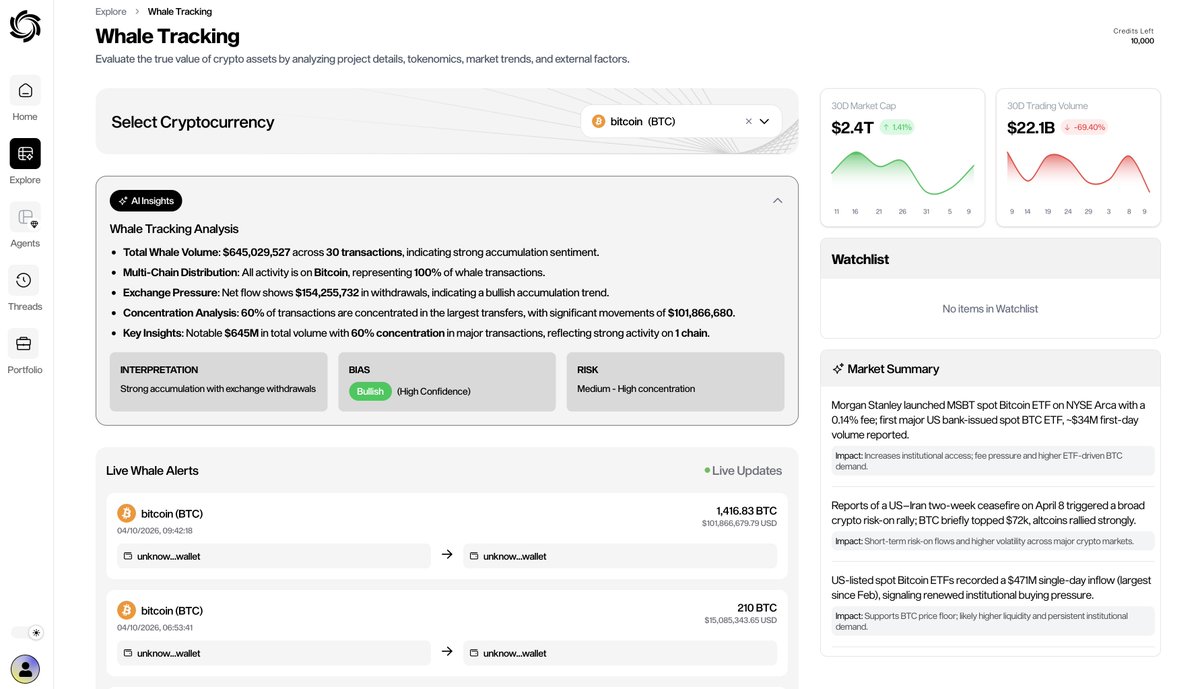
Task: Open the $471M ETF inflow news item
Action: [991, 605]
